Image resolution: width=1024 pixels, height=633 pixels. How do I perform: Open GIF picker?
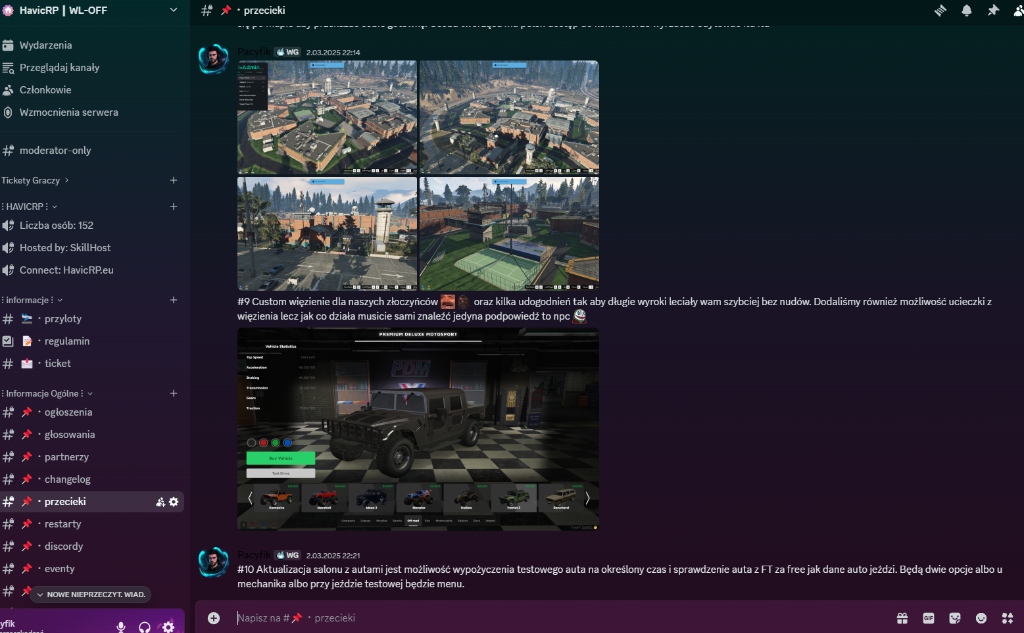pyautogui.click(x=928, y=618)
